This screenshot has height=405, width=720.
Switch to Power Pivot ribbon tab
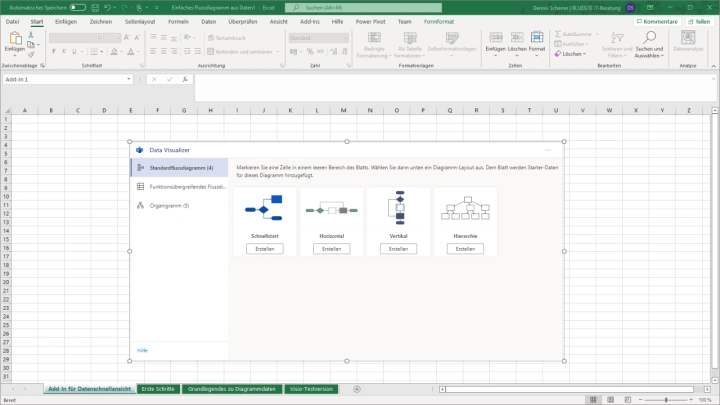point(371,22)
